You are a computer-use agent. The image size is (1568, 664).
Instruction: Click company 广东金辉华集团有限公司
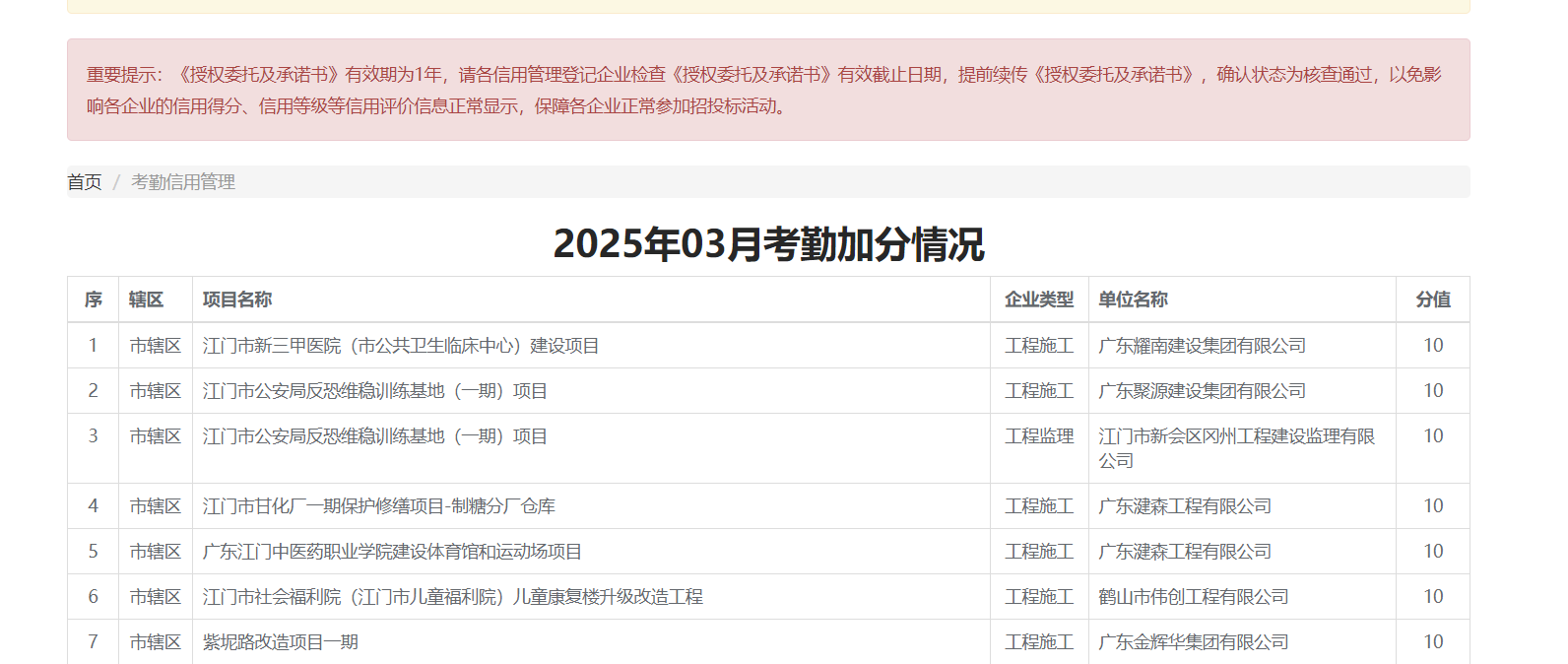click(x=1194, y=642)
